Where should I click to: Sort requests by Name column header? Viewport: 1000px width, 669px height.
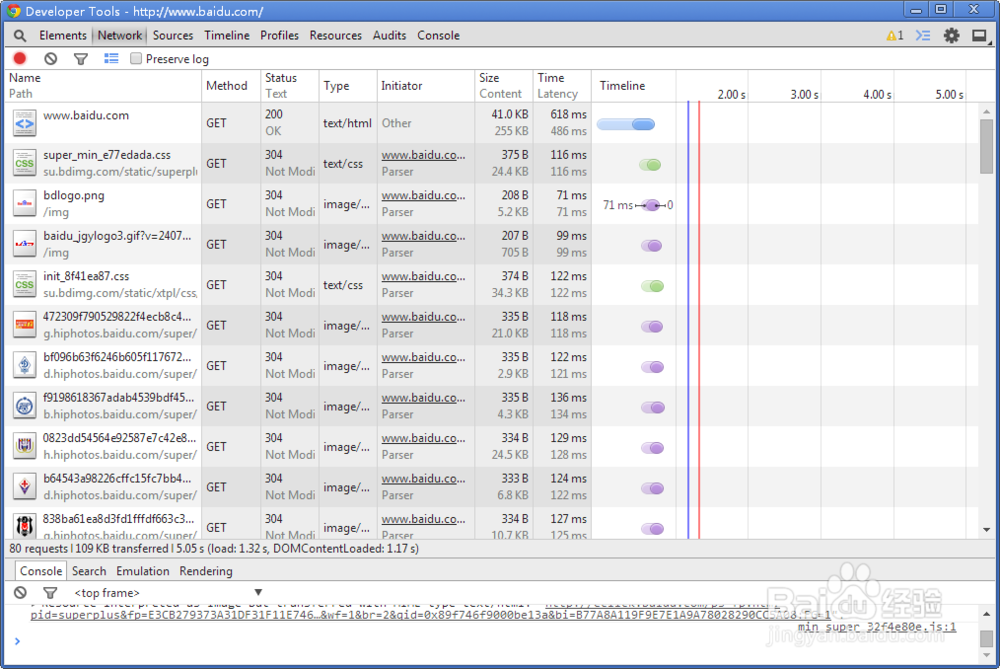(103, 85)
